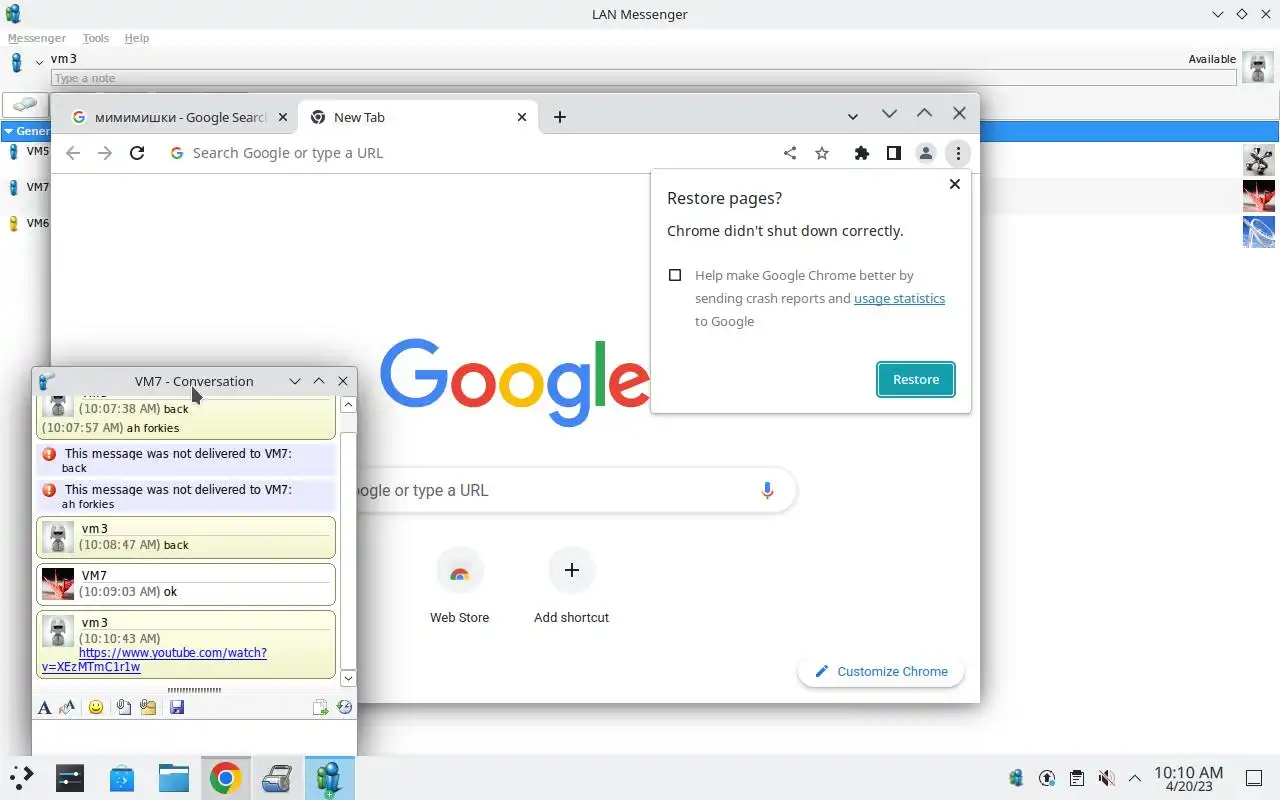
Task: Open the font selector in conversation toolbar
Action: click(44, 708)
